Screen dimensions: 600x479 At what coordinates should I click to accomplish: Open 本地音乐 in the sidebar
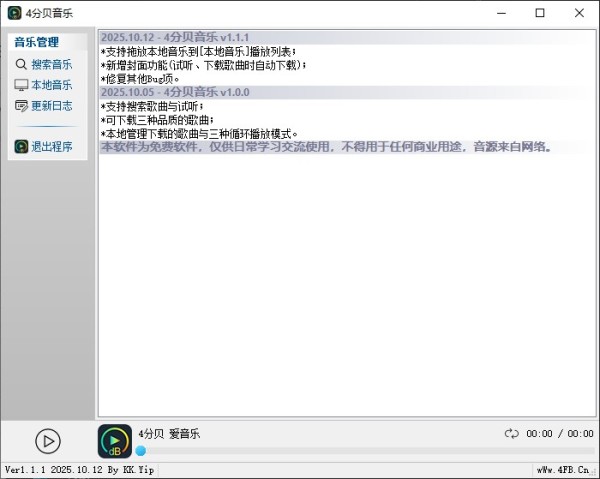[x=52, y=85]
